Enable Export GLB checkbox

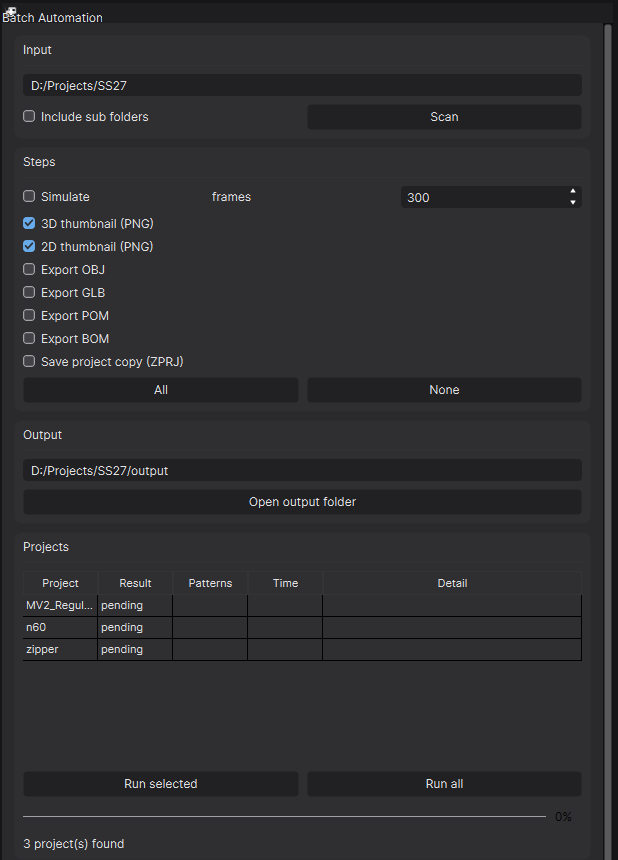[x=29, y=292]
